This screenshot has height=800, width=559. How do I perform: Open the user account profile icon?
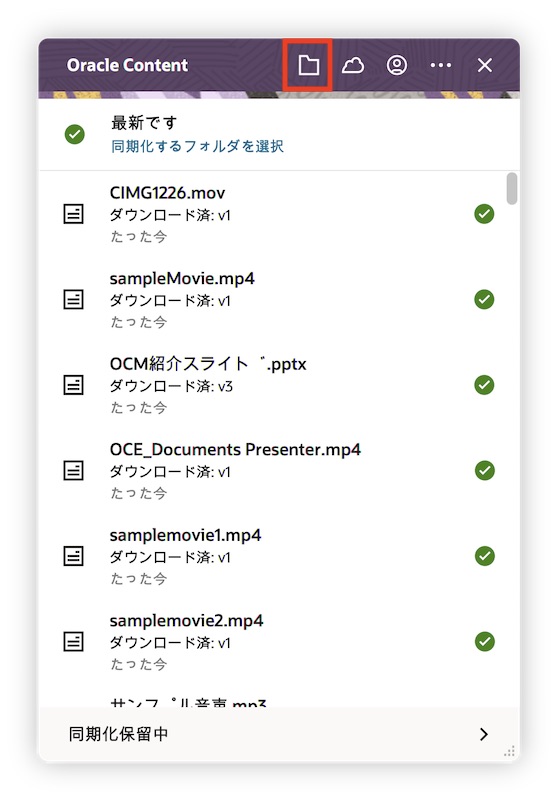point(397,65)
